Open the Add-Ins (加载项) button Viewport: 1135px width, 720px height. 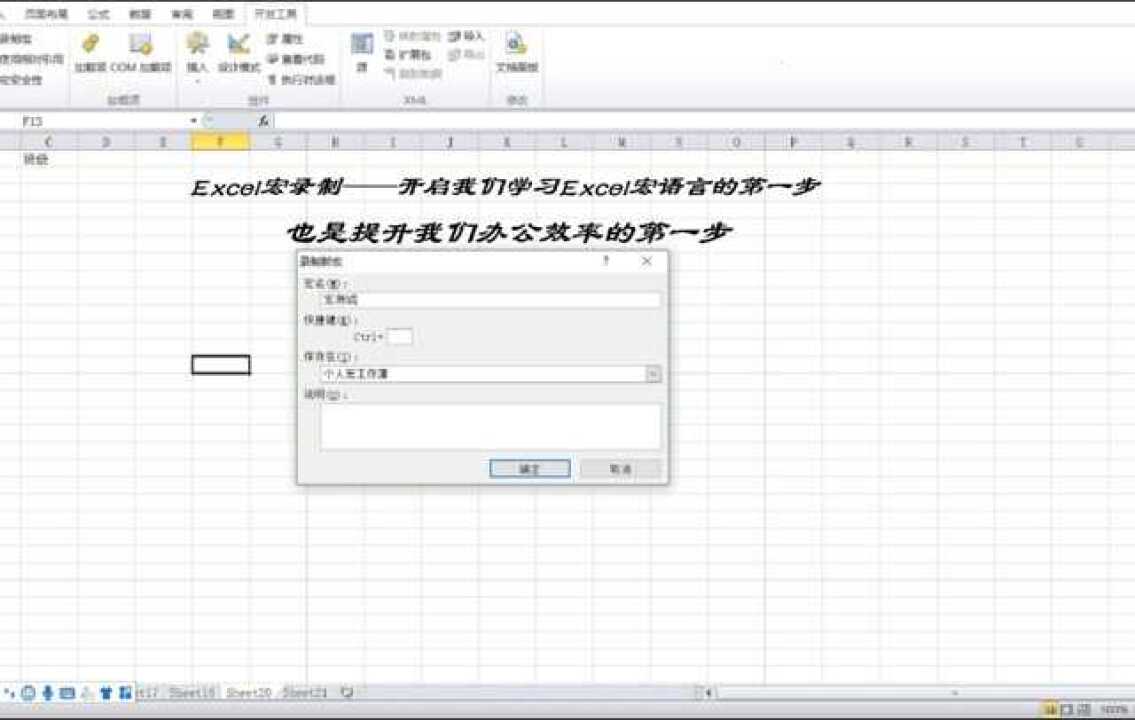[90, 52]
